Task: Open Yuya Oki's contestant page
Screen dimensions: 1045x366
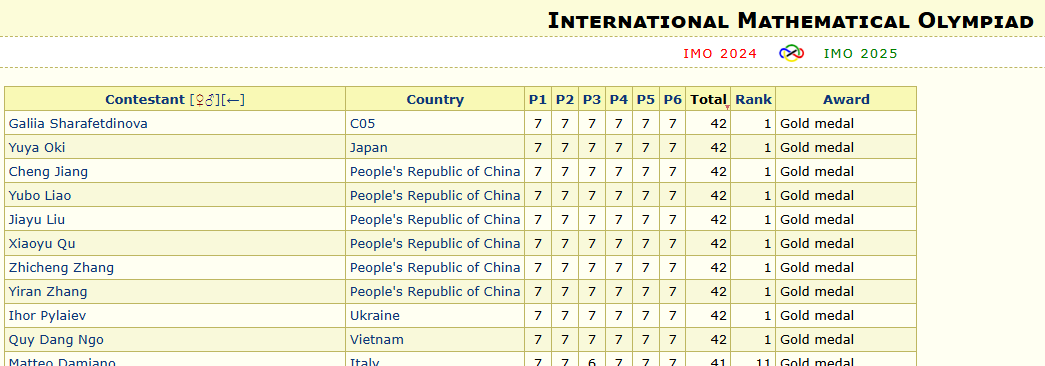Action: (x=37, y=147)
